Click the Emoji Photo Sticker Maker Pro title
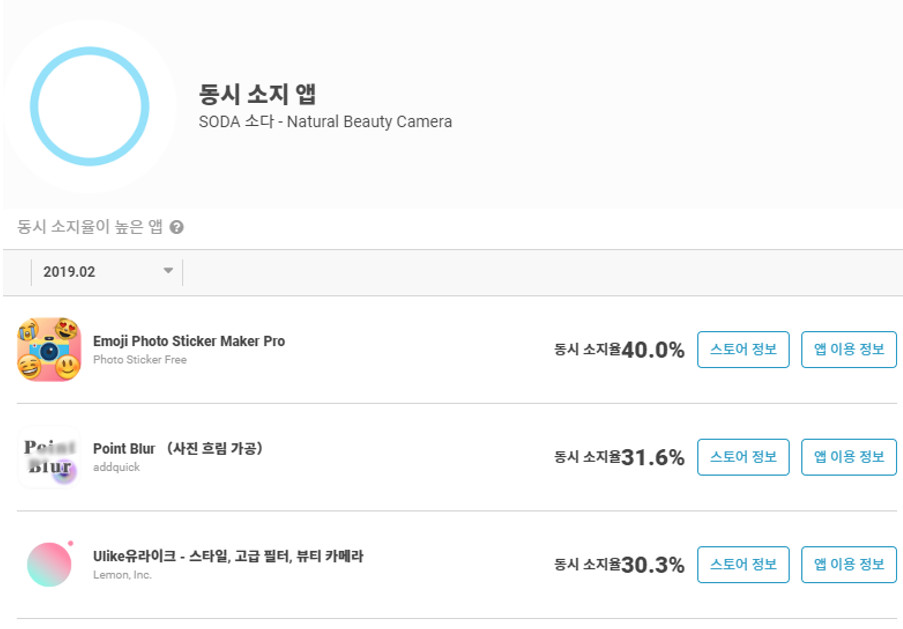 [189, 341]
